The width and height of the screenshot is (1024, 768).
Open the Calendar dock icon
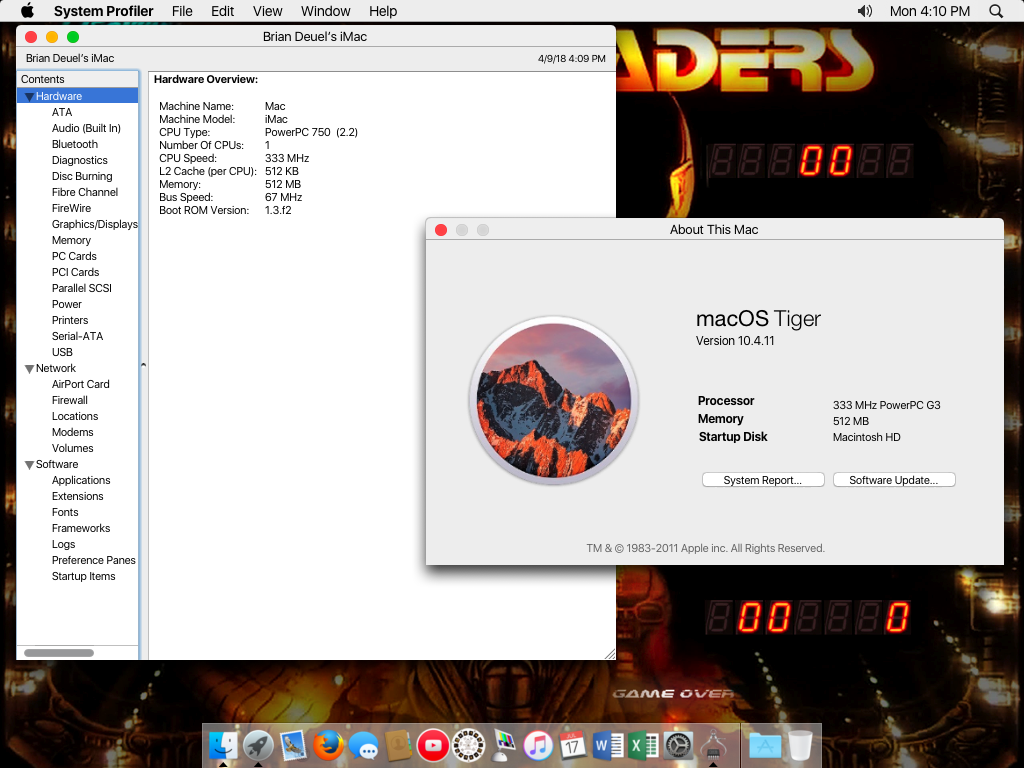tap(573, 745)
